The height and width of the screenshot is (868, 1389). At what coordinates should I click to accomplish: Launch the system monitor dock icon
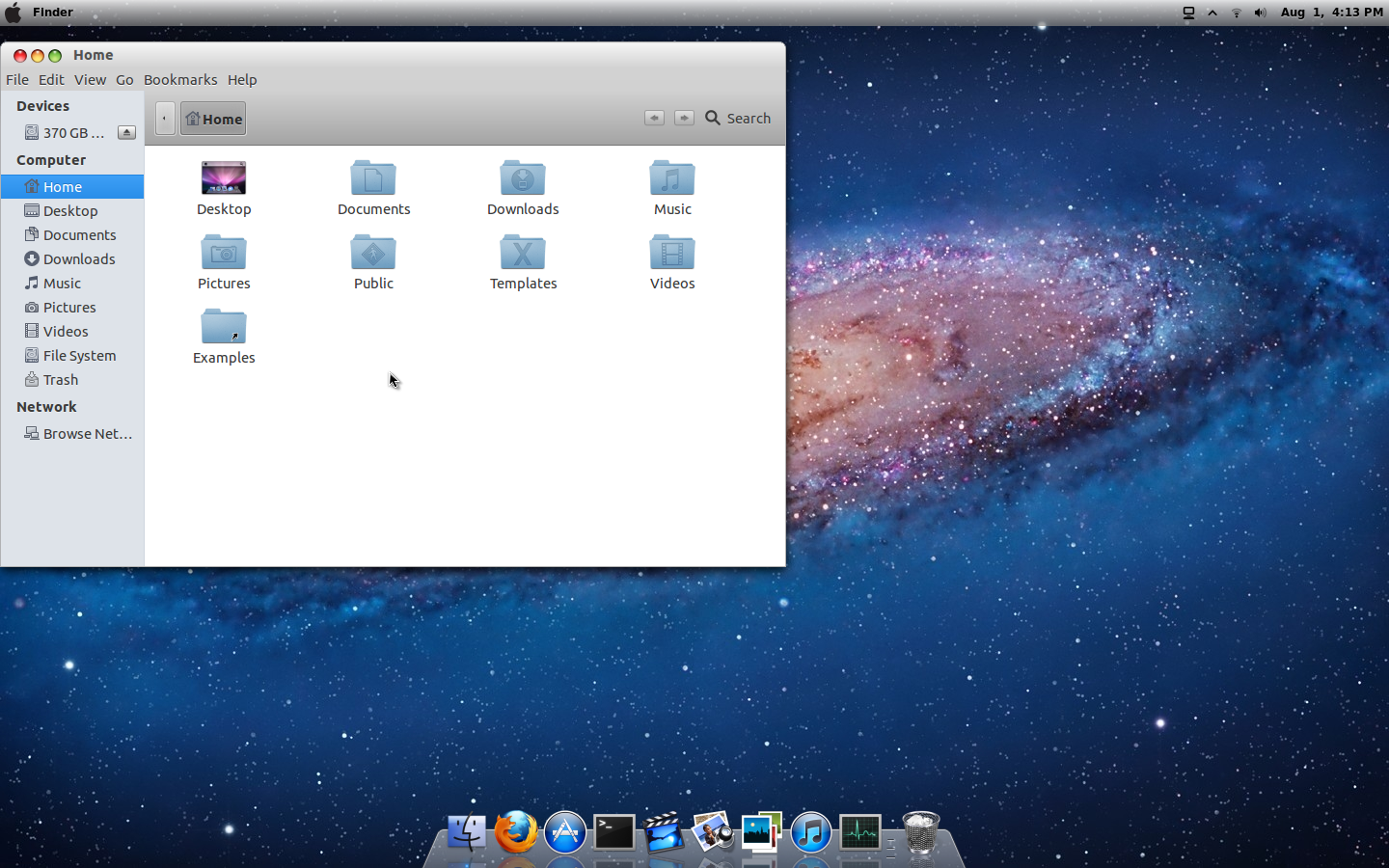click(x=859, y=831)
